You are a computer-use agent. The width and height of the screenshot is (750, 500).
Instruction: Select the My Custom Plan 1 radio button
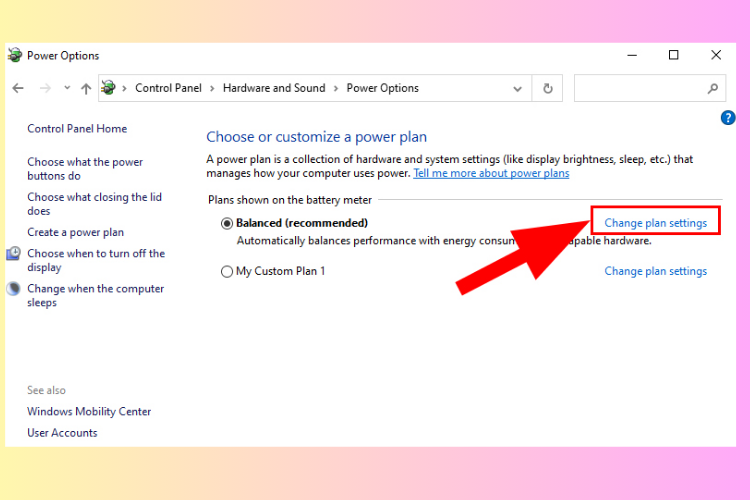(x=227, y=271)
